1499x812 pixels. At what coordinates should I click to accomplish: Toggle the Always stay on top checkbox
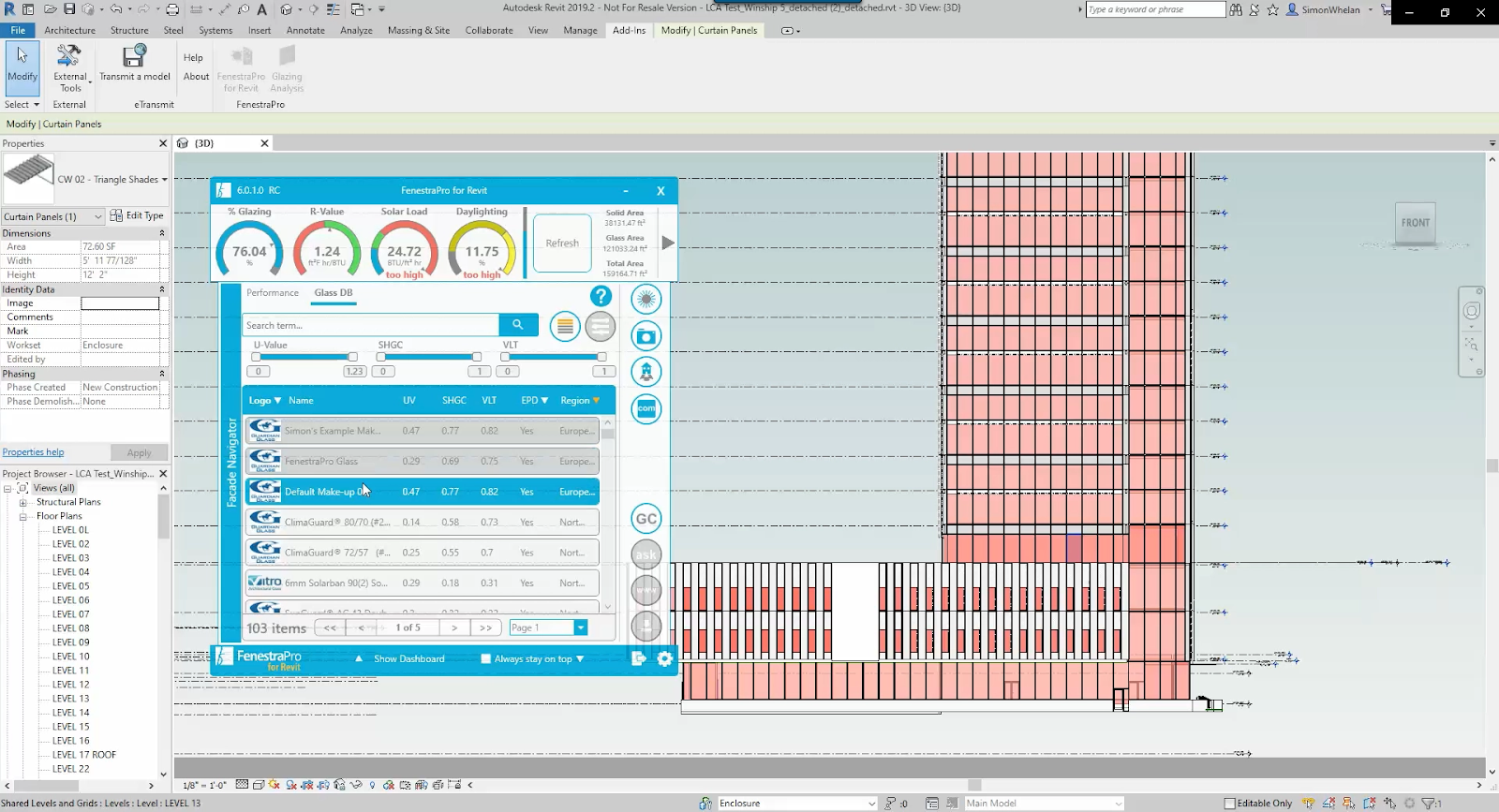point(485,658)
